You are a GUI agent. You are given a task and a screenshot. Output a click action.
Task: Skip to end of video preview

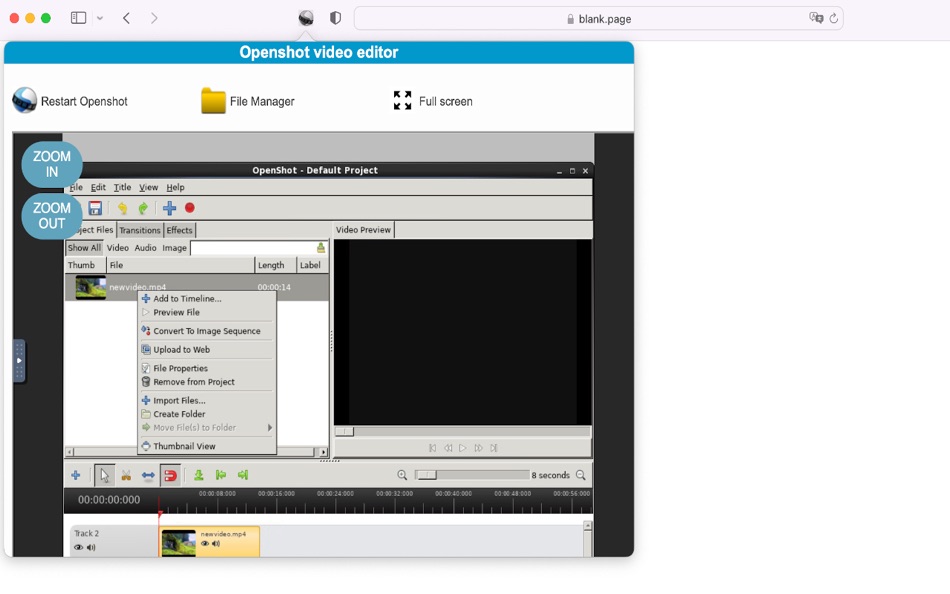[494, 449]
